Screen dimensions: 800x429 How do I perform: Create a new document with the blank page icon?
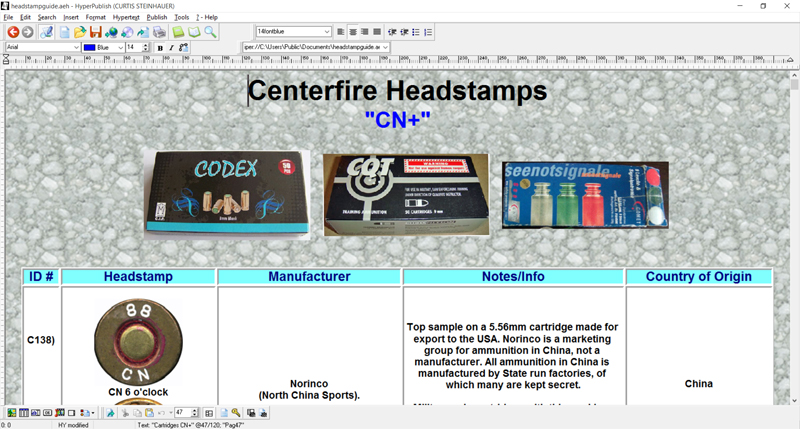pyautogui.click(x=64, y=32)
